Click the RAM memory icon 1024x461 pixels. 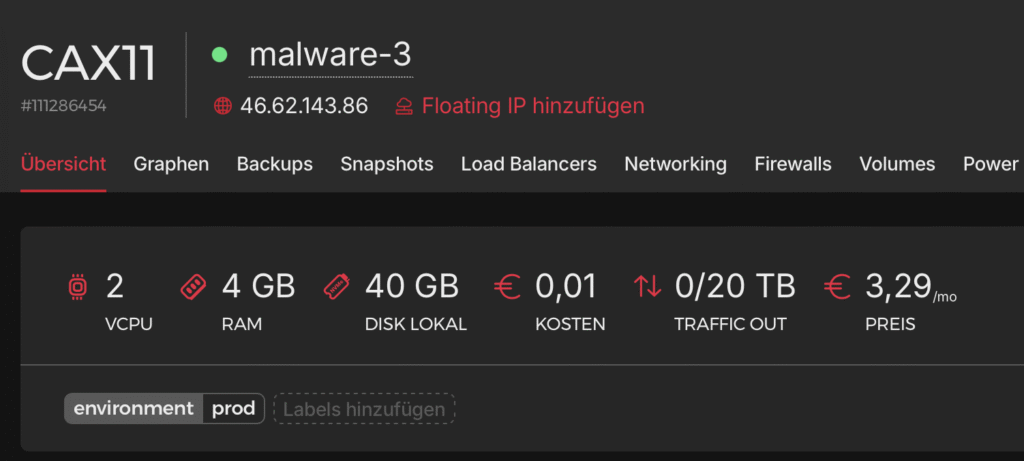[192, 288]
